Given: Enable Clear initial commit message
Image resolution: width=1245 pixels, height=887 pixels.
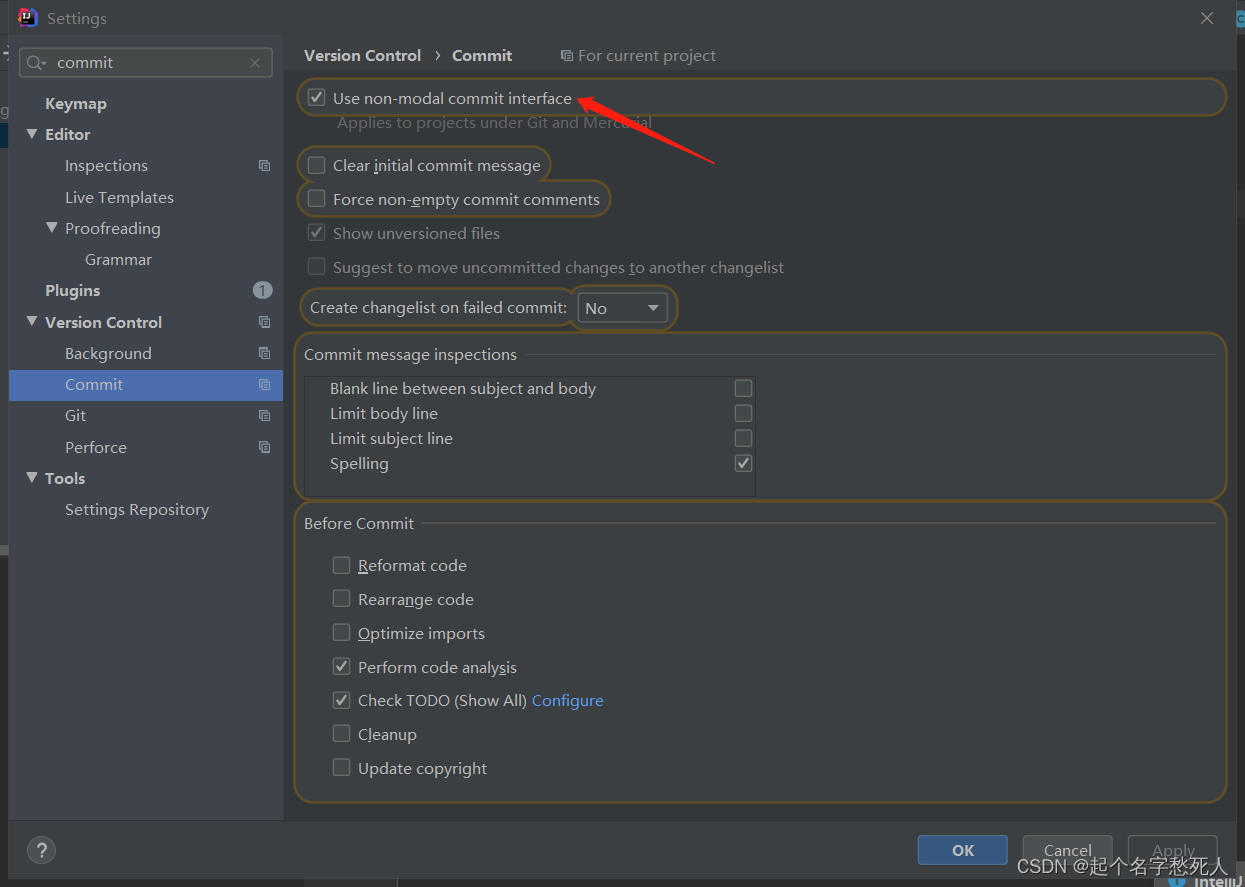Looking at the screenshot, I should 317,165.
